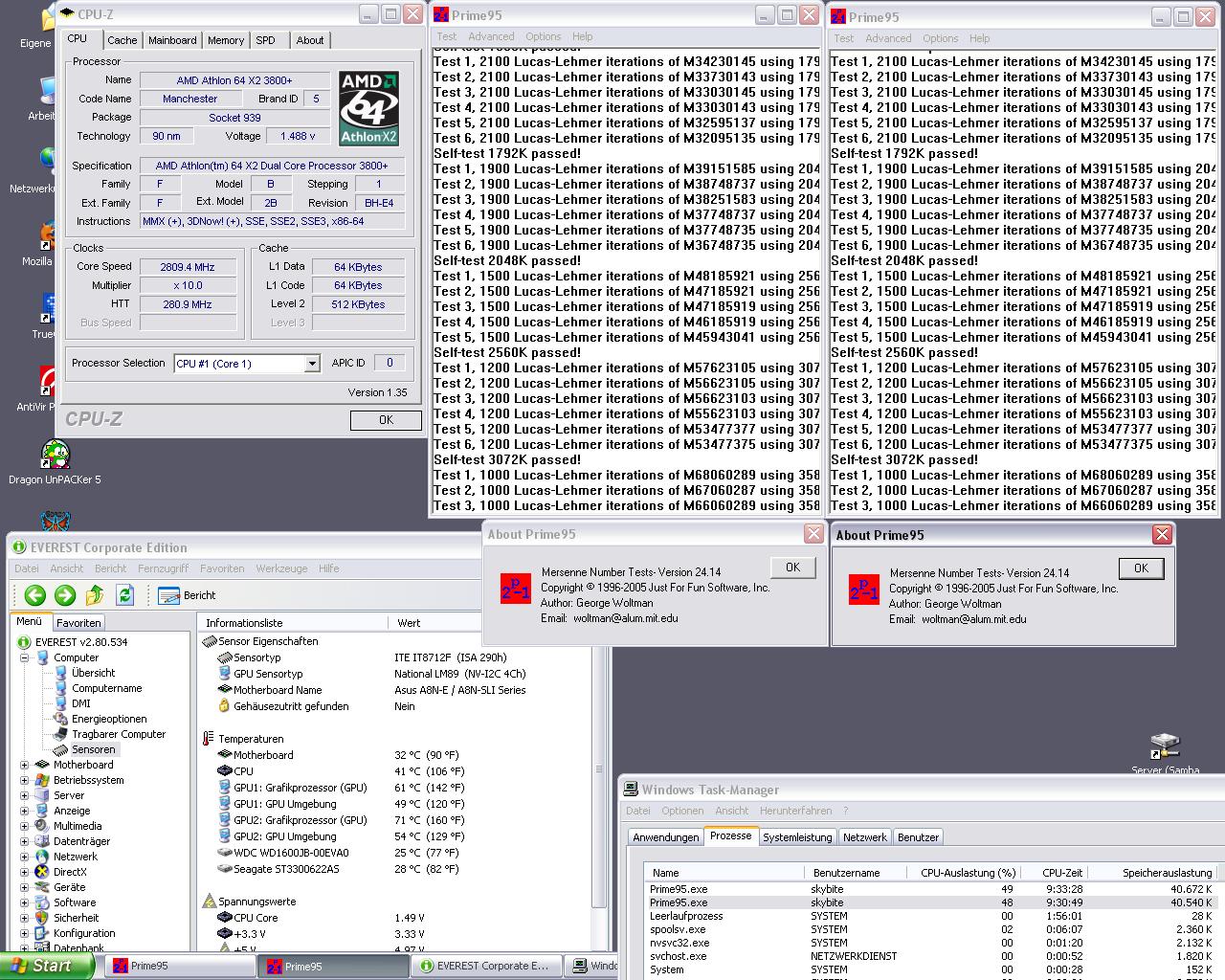1225x980 pixels.
Task: Expand the Anzeige node in EVEREST tree
Action: [24, 811]
